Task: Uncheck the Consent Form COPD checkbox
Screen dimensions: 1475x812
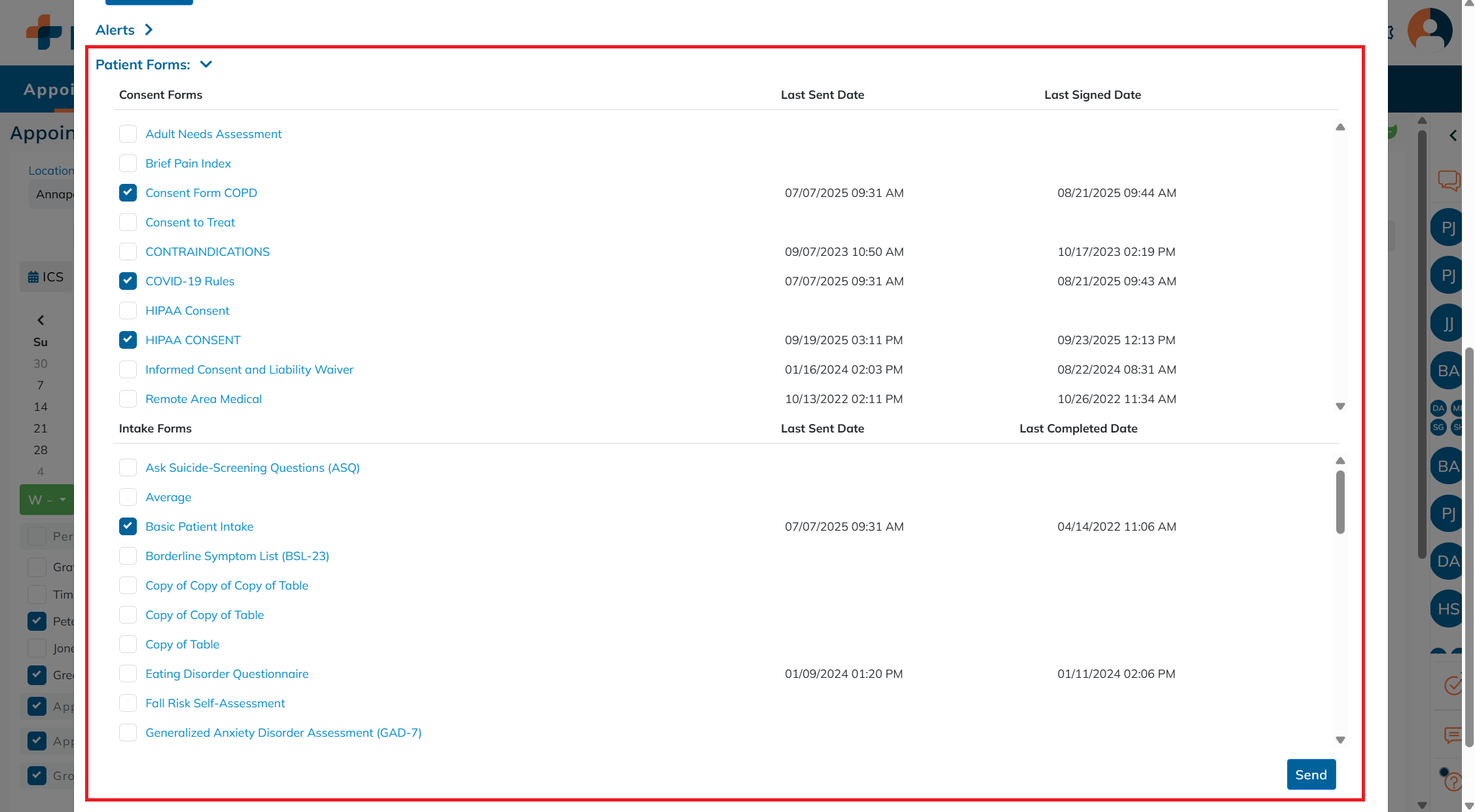Action: (x=128, y=192)
